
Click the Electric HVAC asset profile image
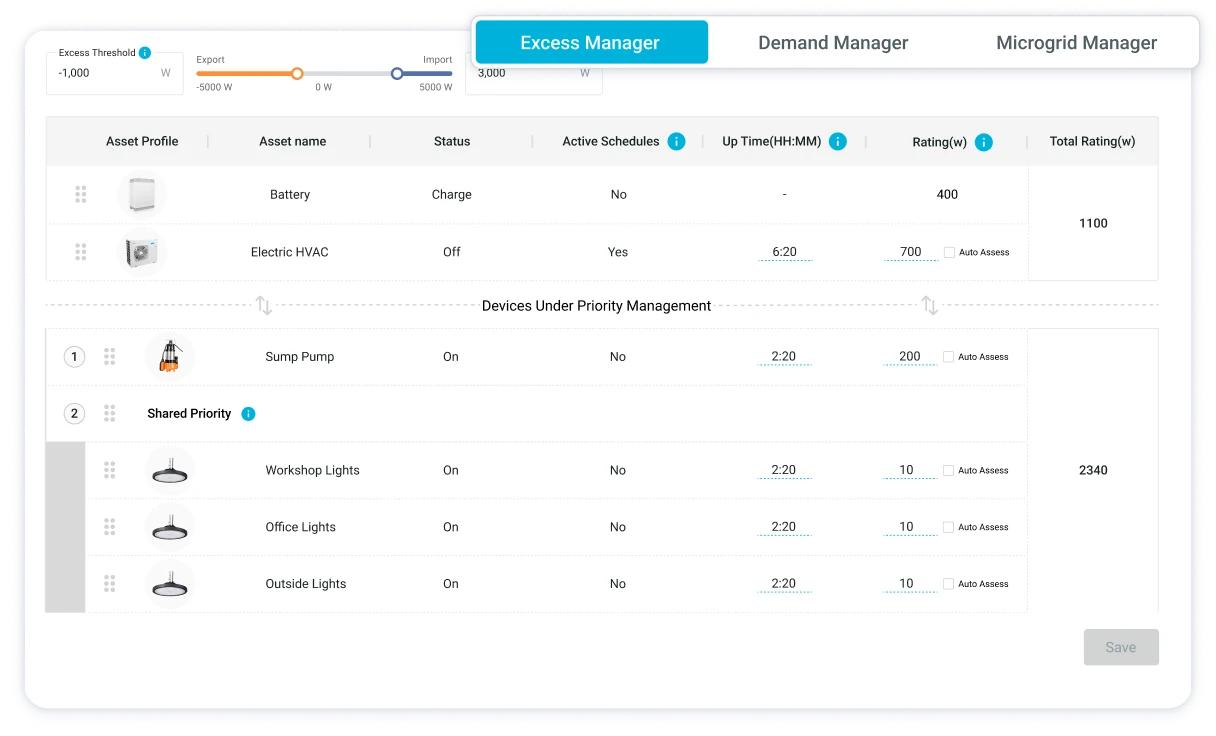point(141,252)
